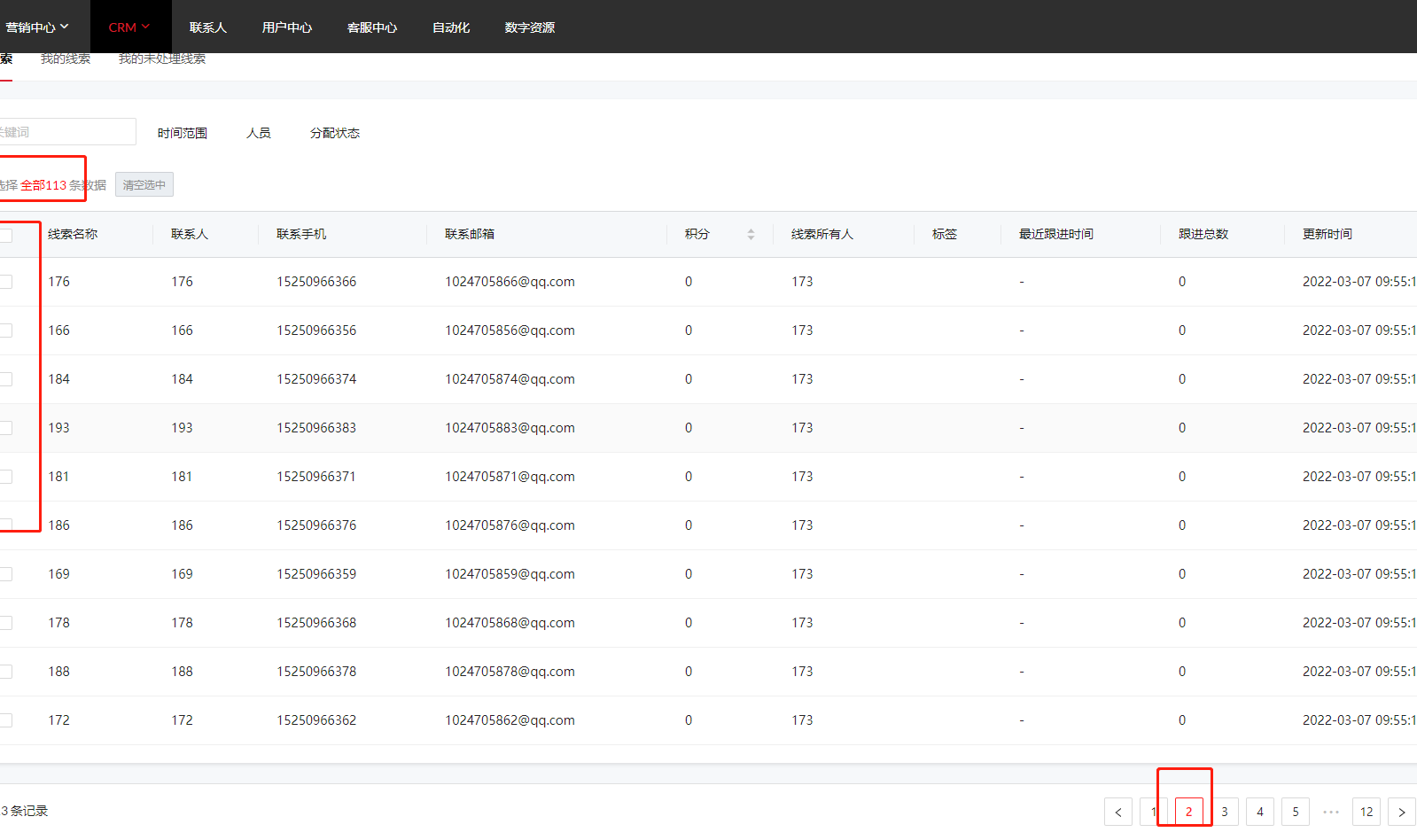The image size is (1417, 840).
Task: Click email 1024705874@qq.com
Action: click(510, 379)
